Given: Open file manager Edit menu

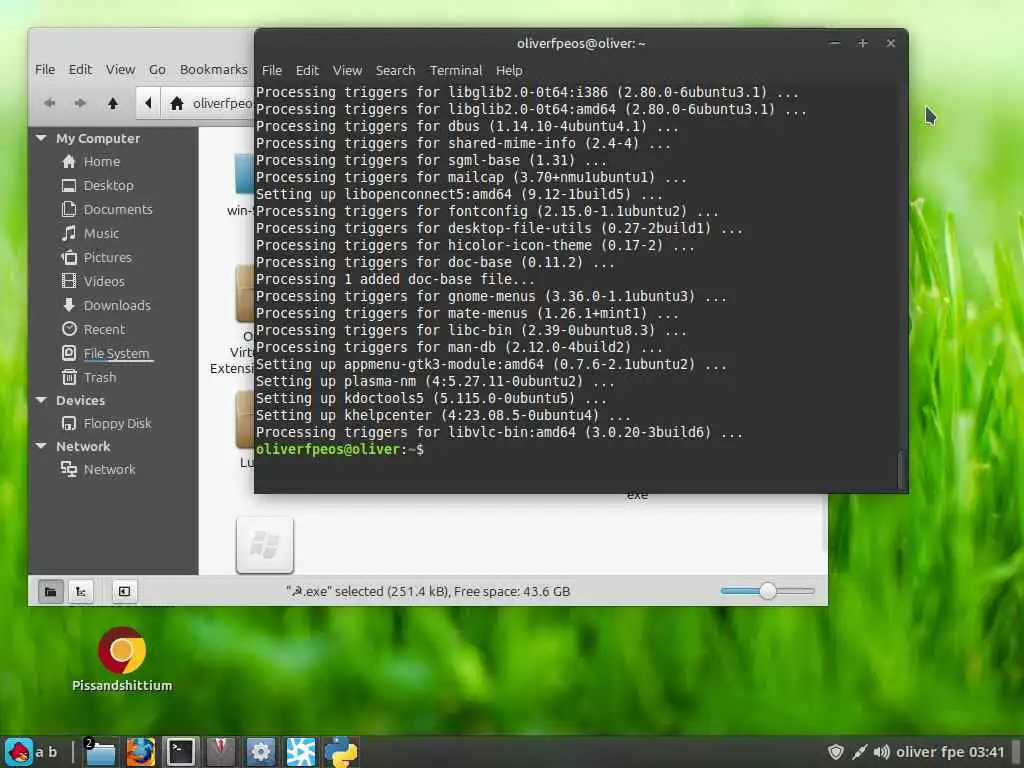Looking at the screenshot, I should coord(80,69).
